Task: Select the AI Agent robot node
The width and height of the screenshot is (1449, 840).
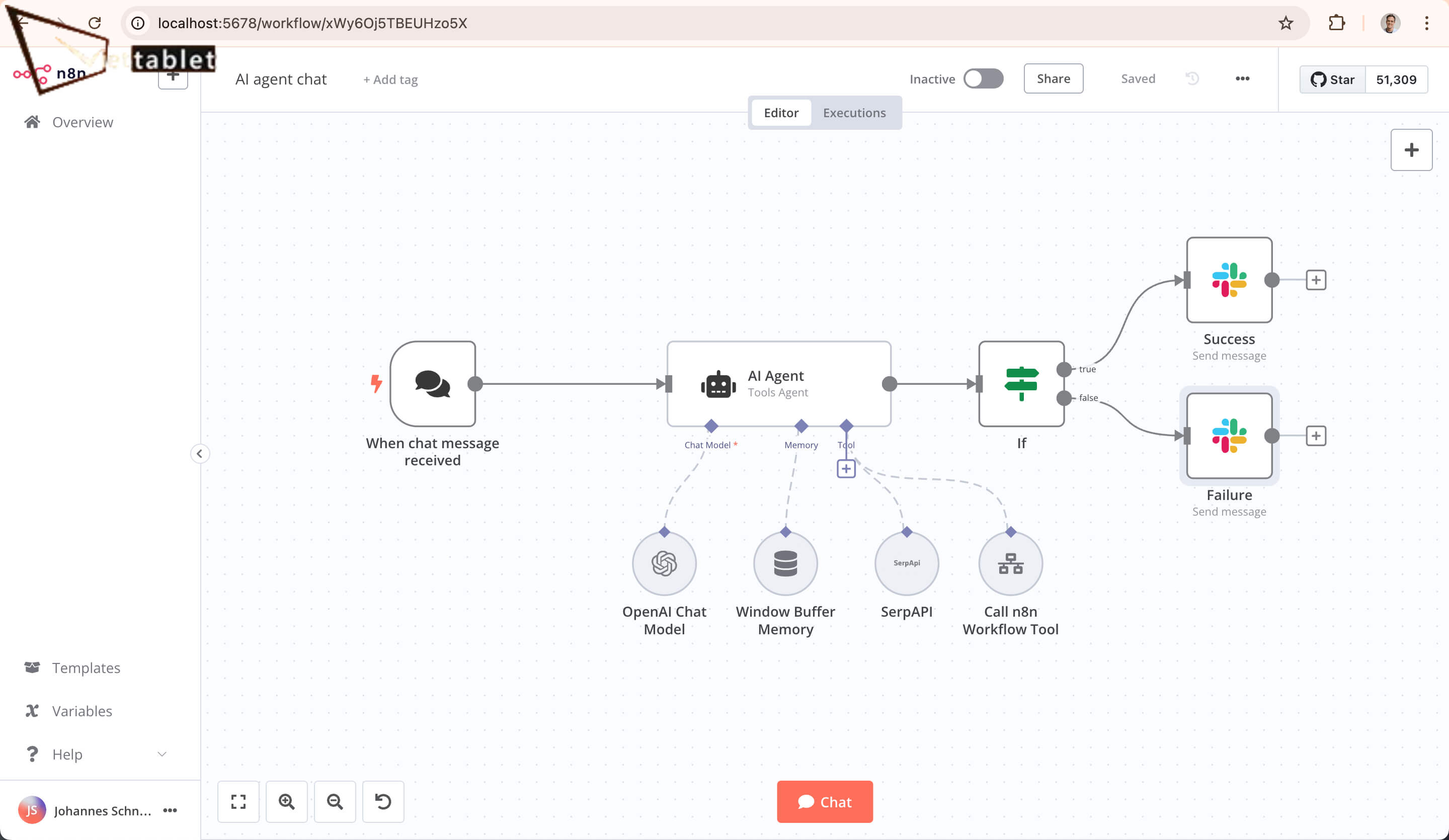Action: click(778, 383)
